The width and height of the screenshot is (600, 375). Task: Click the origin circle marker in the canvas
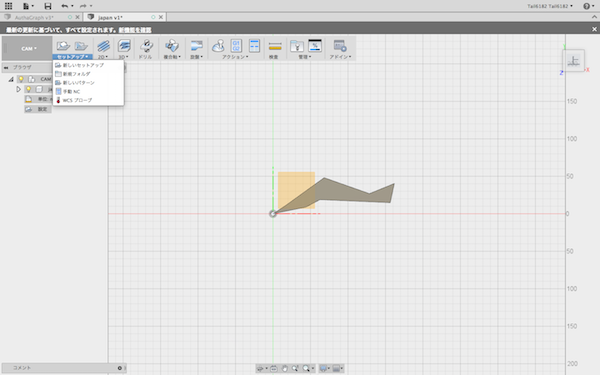[272, 214]
